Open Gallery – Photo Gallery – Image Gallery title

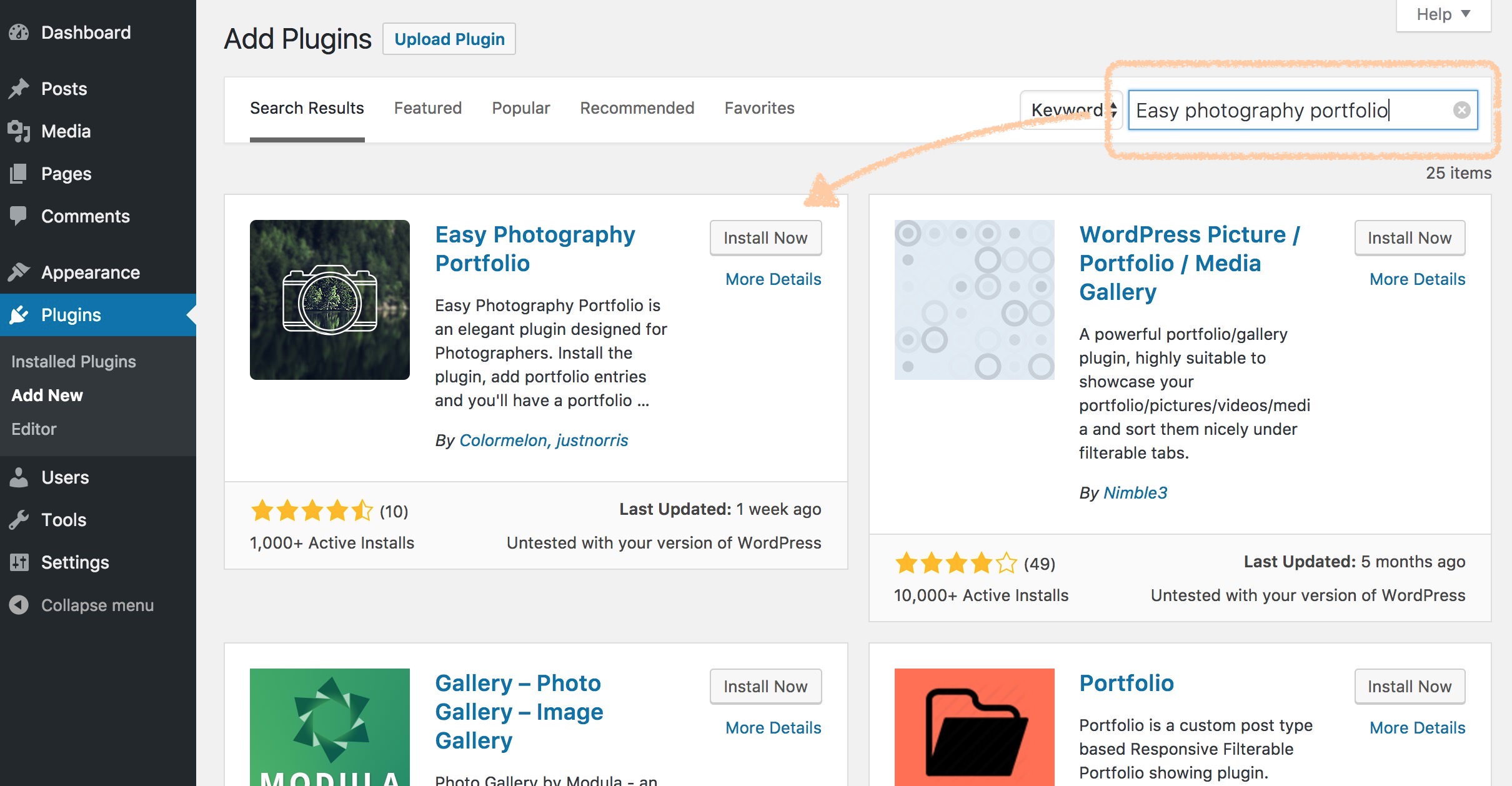[x=519, y=712]
